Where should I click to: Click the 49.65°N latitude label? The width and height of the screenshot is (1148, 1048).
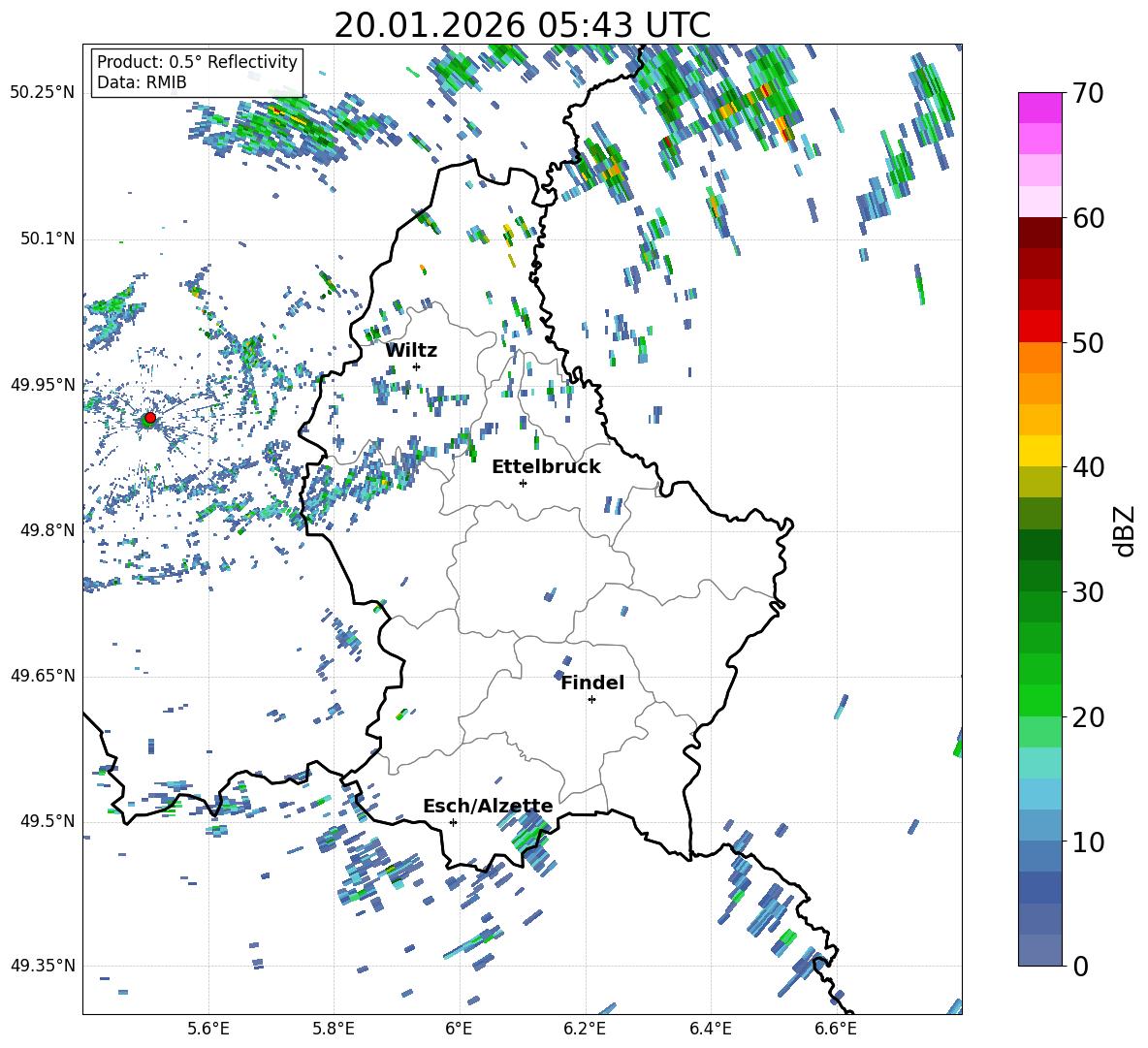click(x=43, y=675)
